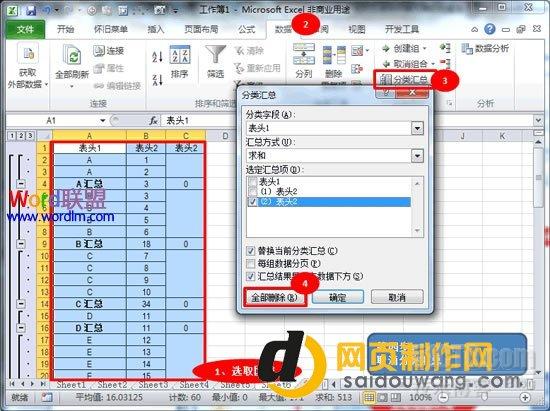This screenshot has width=550, height=411.
Task: Check the 表头1 item in subtotal list
Action: [x=252, y=182]
